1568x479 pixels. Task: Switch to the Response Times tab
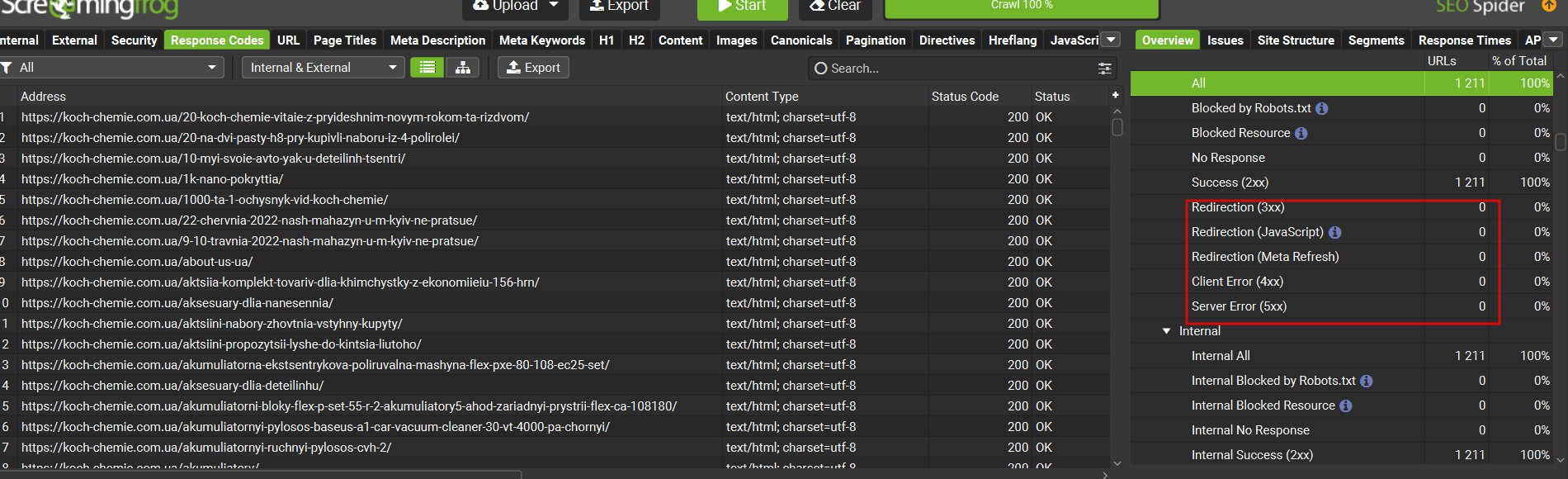[1464, 40]
